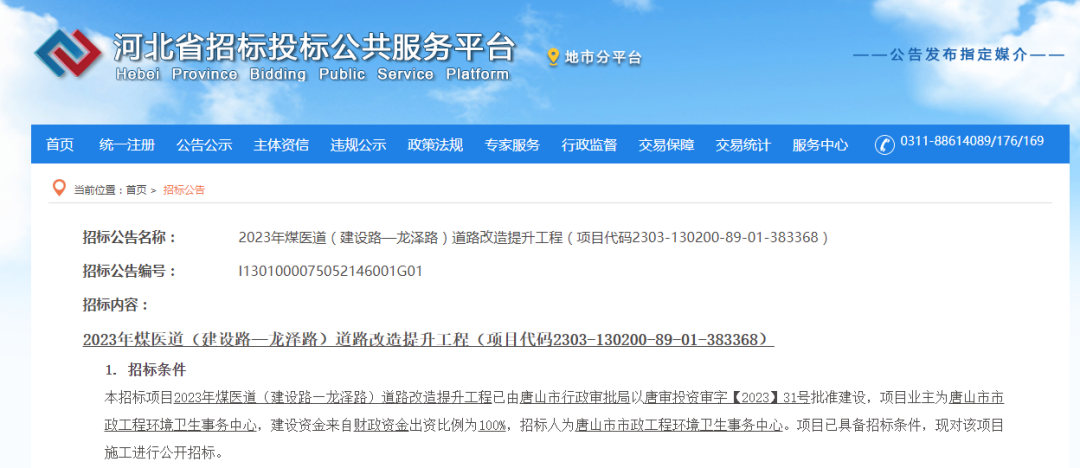Viewport: 1080px width, 468px height.
Task: Click 招标公告 breadcrumb link
Action: coord(184,190)
